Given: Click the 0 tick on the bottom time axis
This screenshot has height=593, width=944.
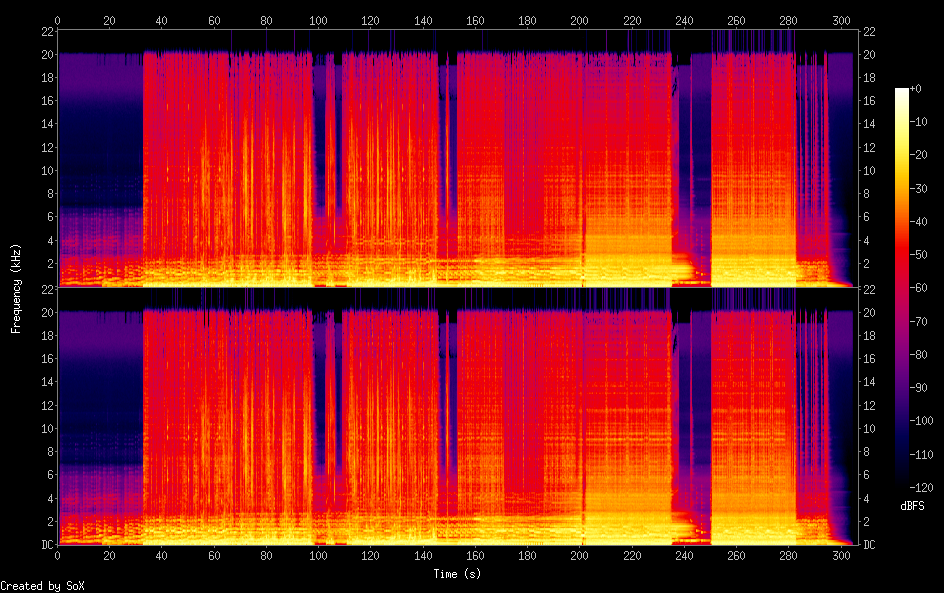Looking at the screenshot, I should 58,557.
